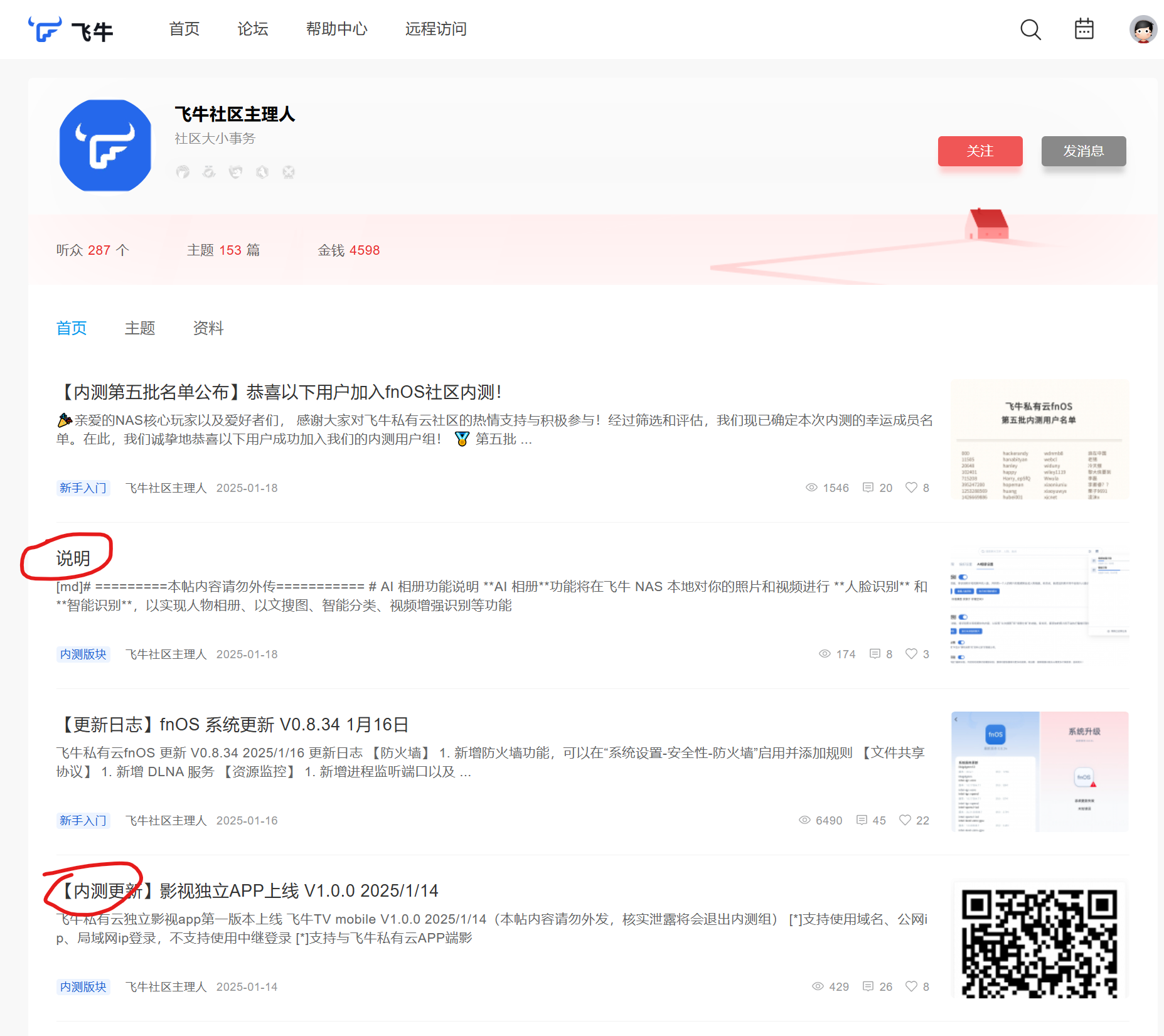
Task: Open post 【更新日志】fnOS 系统更新 V0.8.34
Action: [233, 725]
